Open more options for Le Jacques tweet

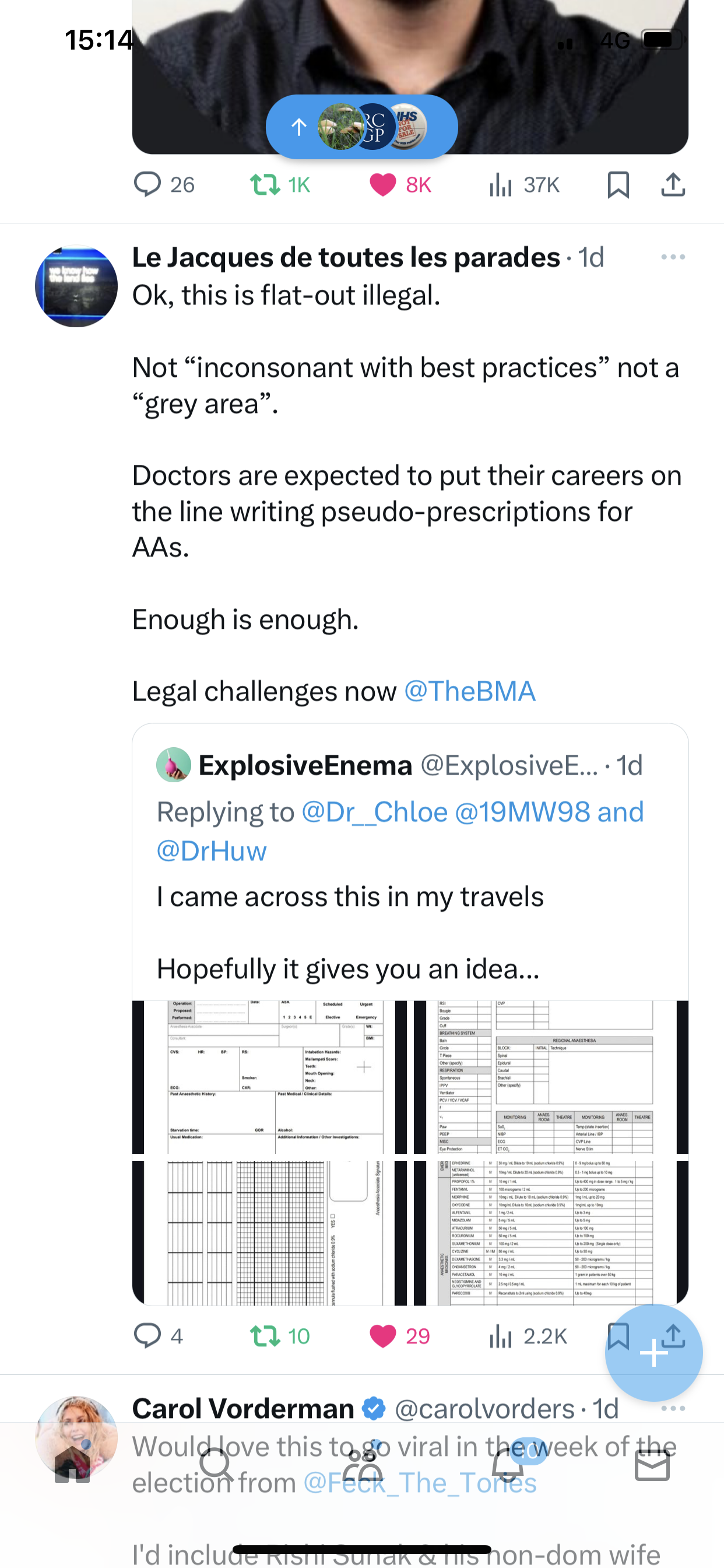click(x=673, y=257)
